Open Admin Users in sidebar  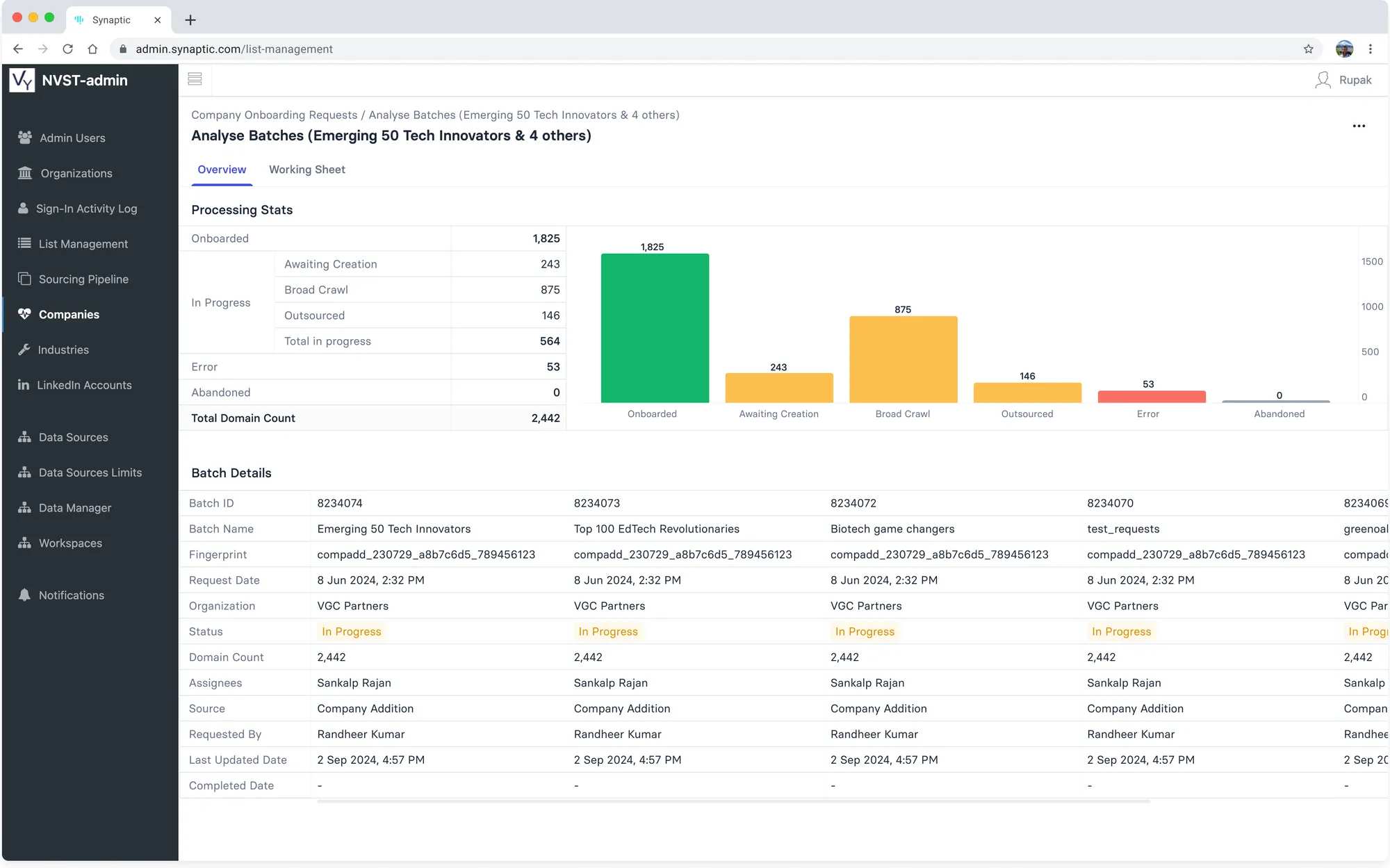[x=72, y=138]
